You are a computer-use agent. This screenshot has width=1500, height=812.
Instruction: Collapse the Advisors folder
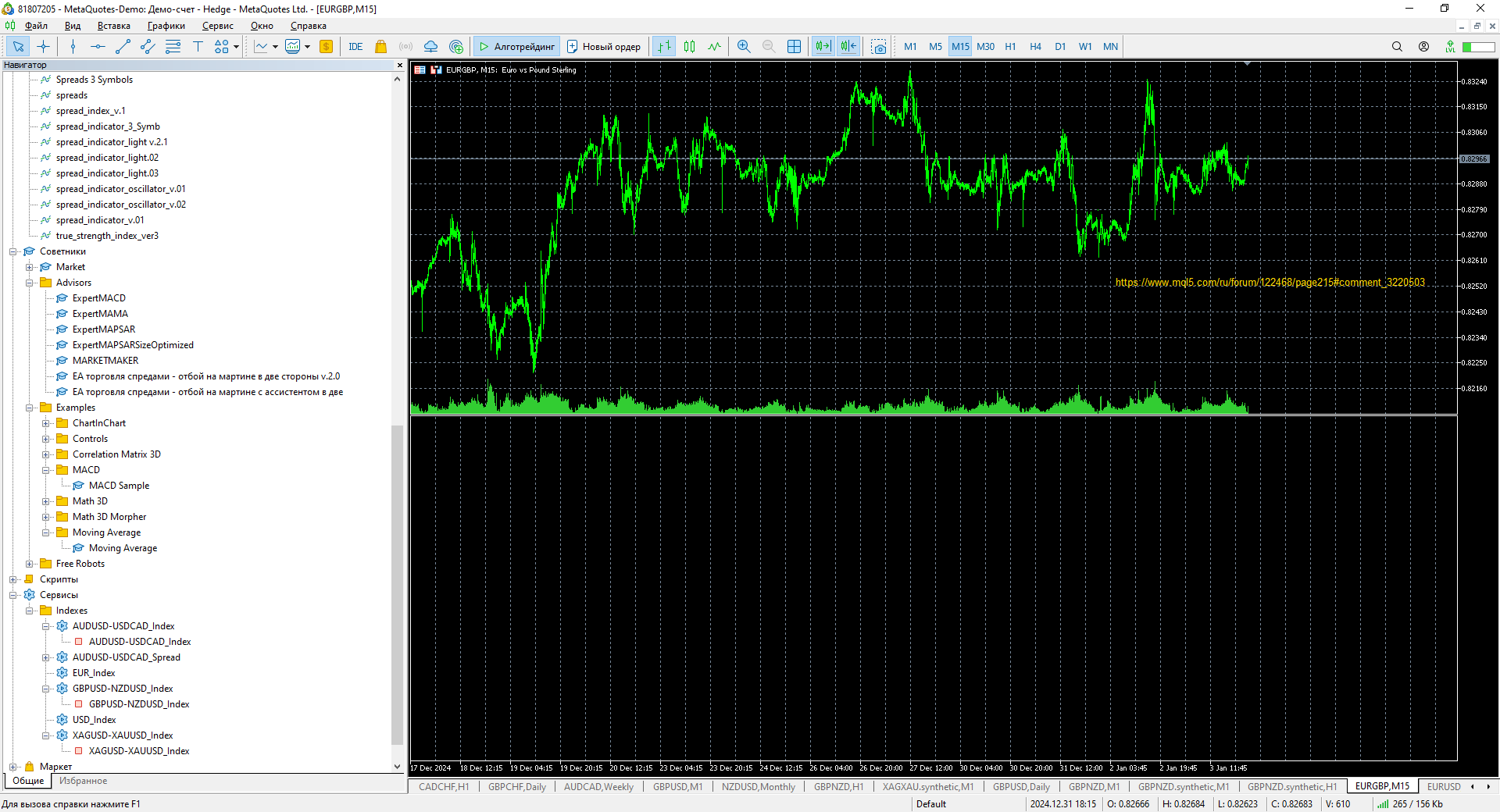(30, 283)
